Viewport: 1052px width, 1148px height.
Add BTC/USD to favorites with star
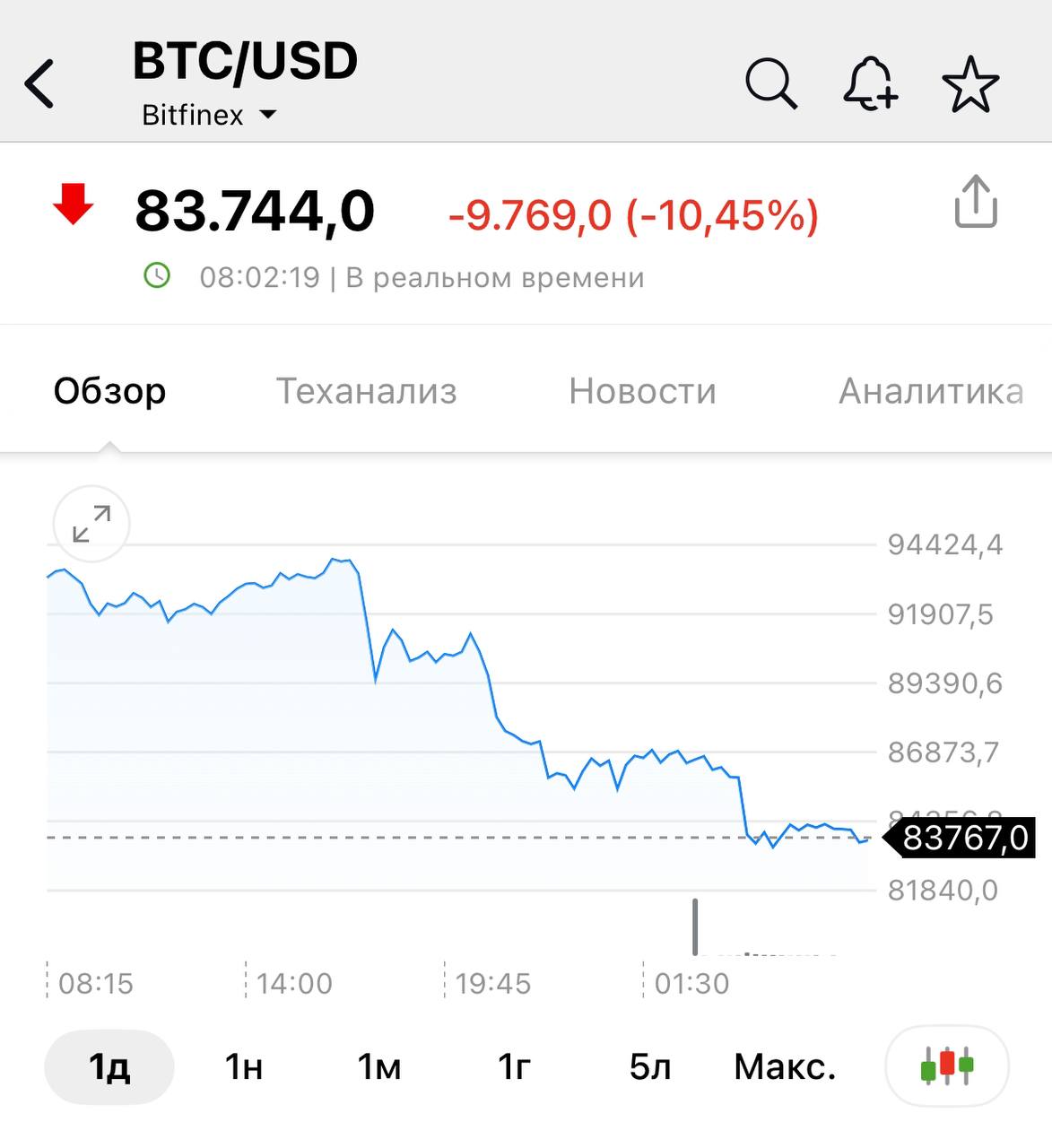[x=970, y=84]
